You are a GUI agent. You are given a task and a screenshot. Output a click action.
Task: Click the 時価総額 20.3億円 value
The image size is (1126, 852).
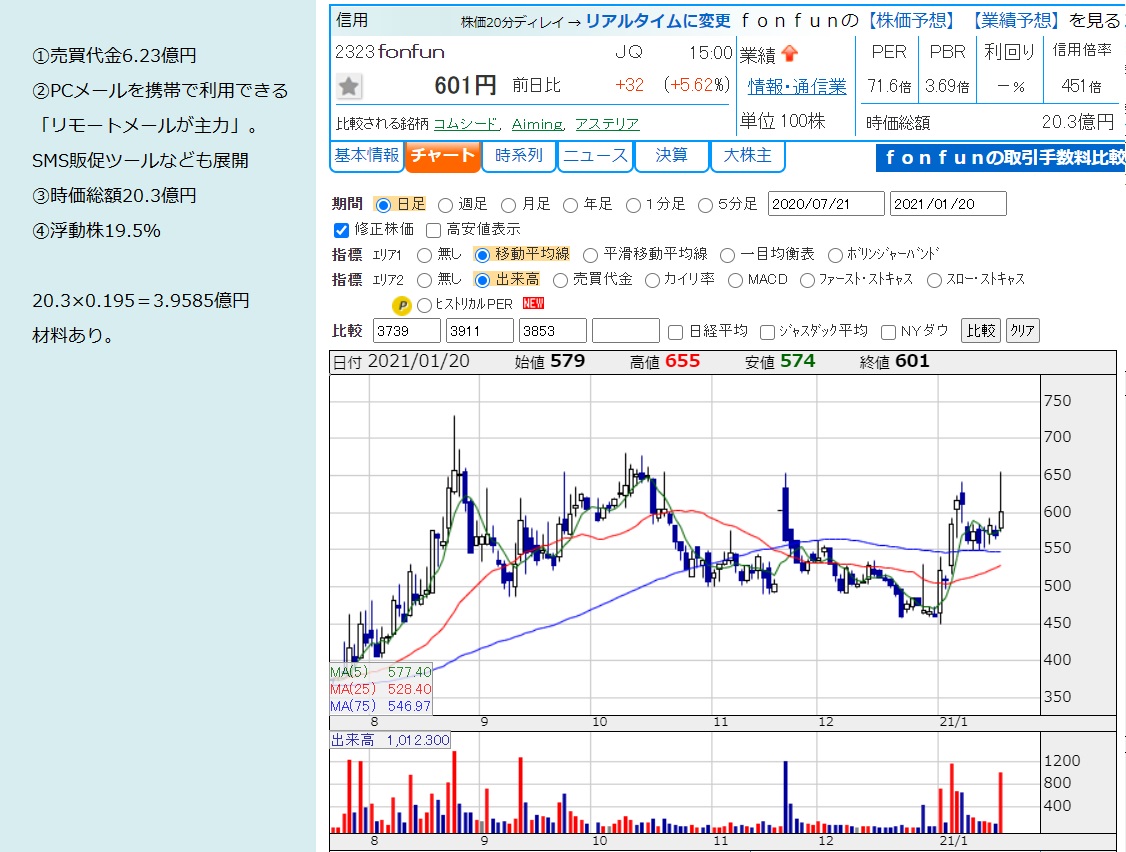pyautogui.click(x=1077, y=122)
